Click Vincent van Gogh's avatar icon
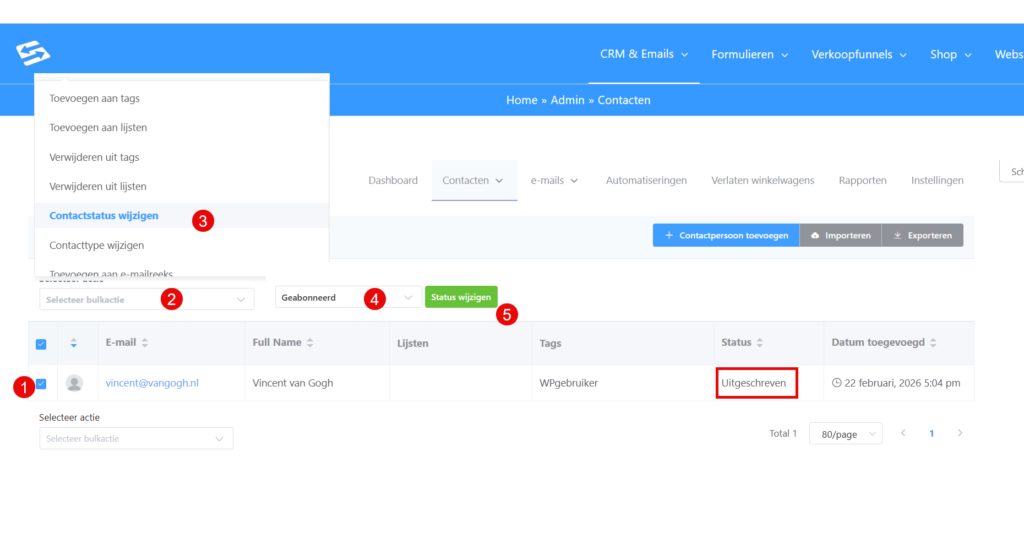Viewport: 1024px width, 544px height. pyautogui.click(x=74, y=383)
